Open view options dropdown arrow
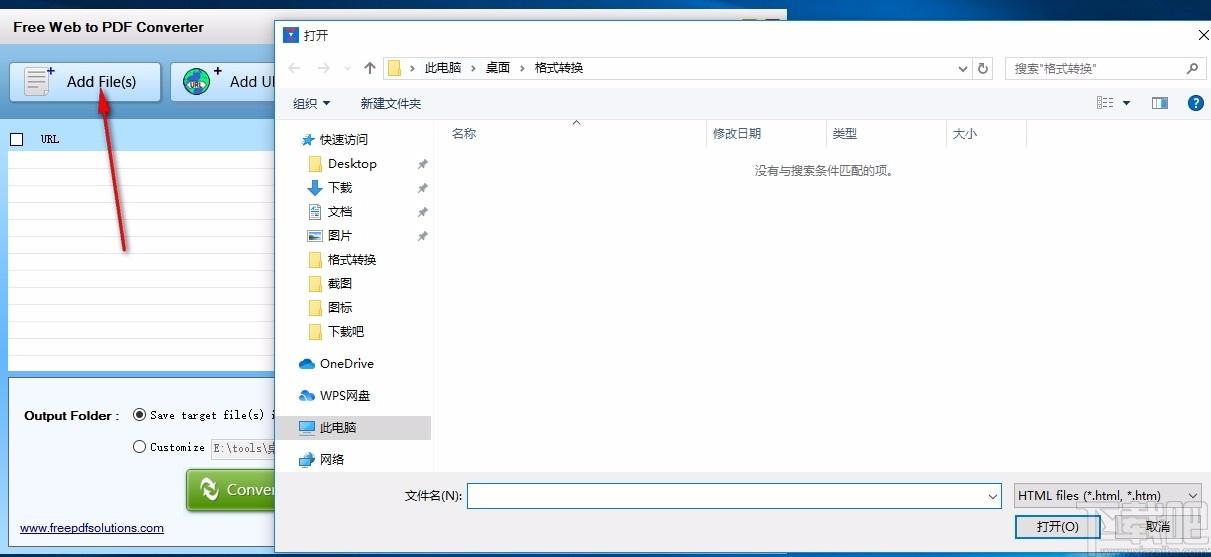Image resolution: width=1211 pixels, height=557 pixels. click(x=1127, y=103)
